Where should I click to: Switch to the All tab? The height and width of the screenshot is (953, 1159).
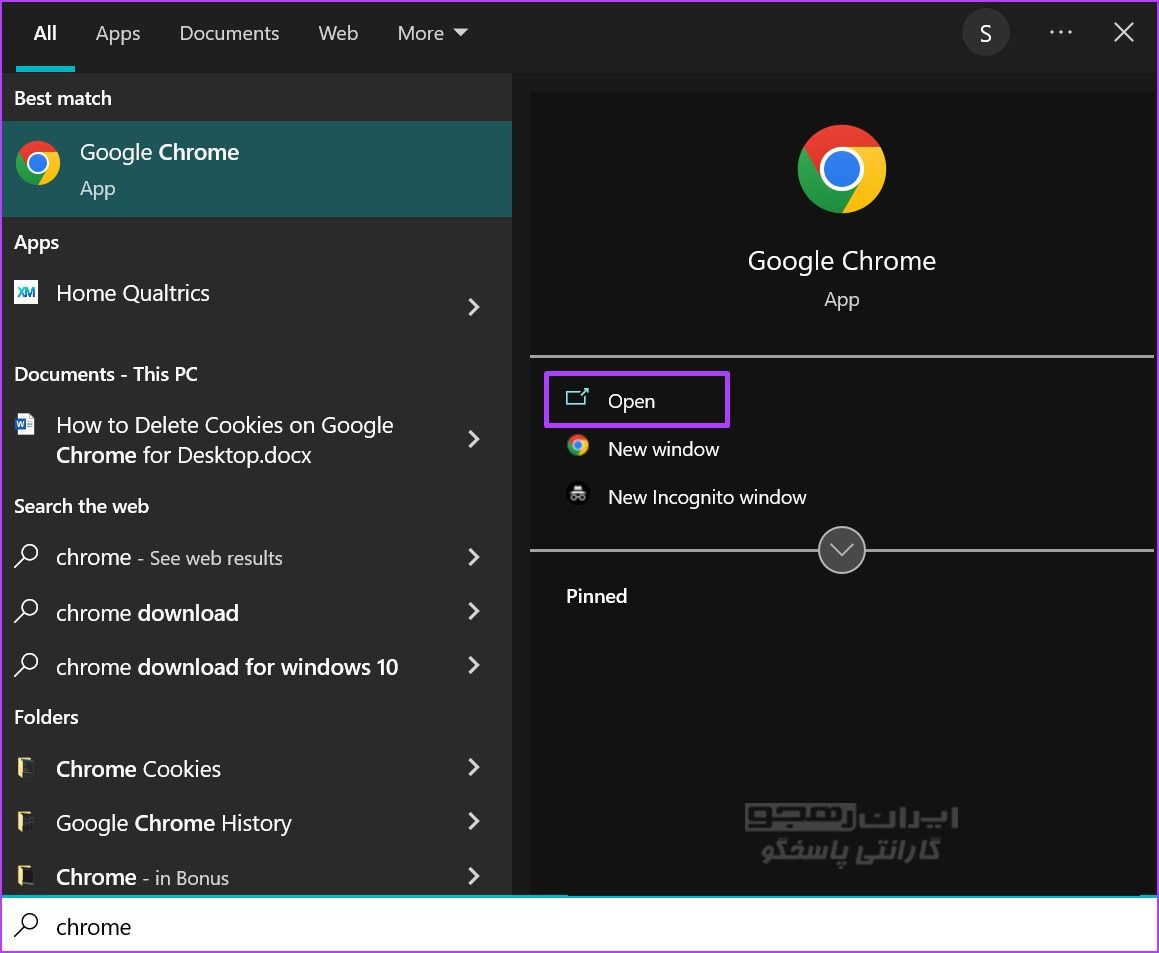(x=45, y=33)
